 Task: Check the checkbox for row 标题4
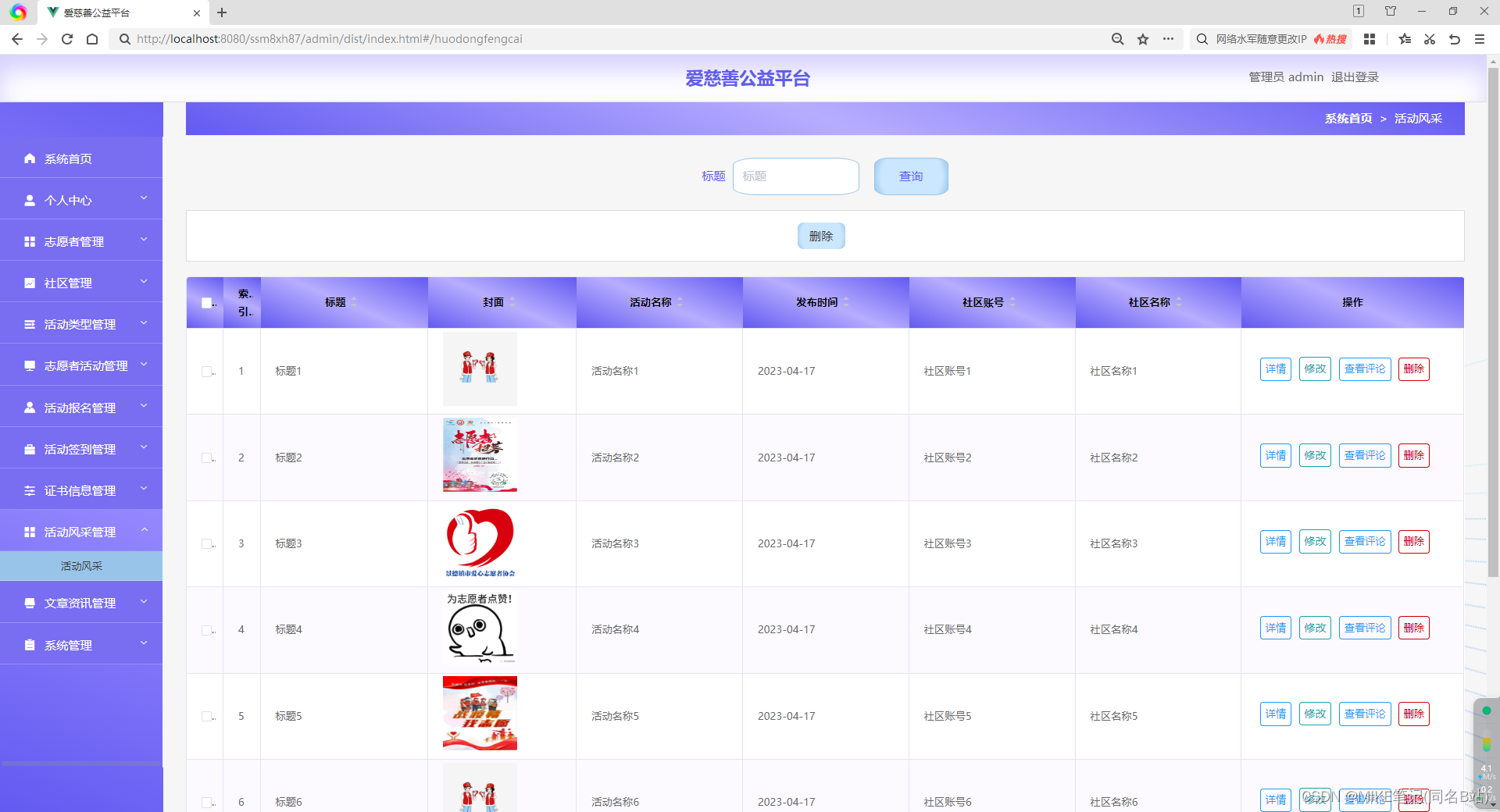point(206,630)
